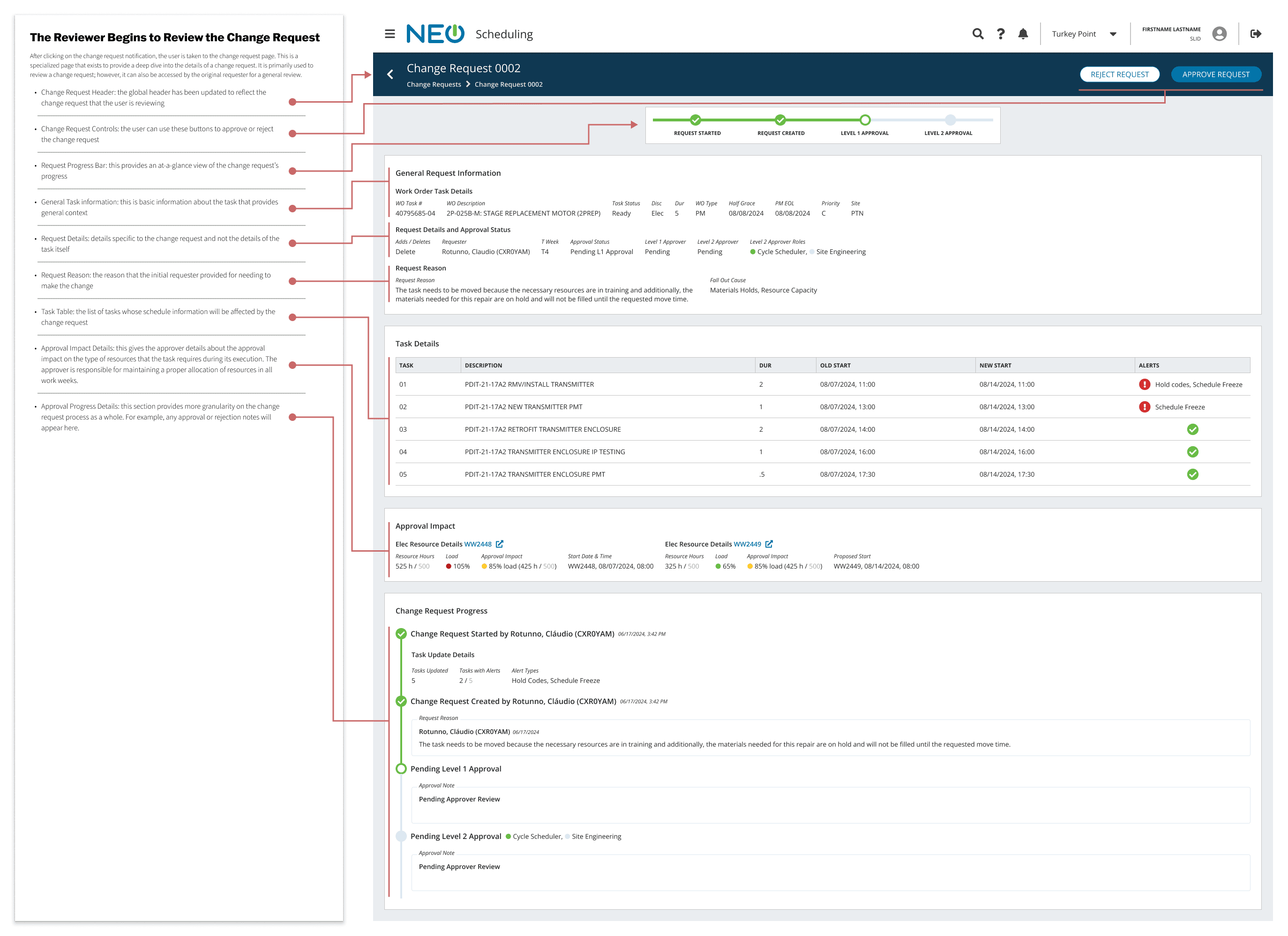1288x936 pixels.
Task: Go back using the header back chevron
Action: tap(390, 75)
